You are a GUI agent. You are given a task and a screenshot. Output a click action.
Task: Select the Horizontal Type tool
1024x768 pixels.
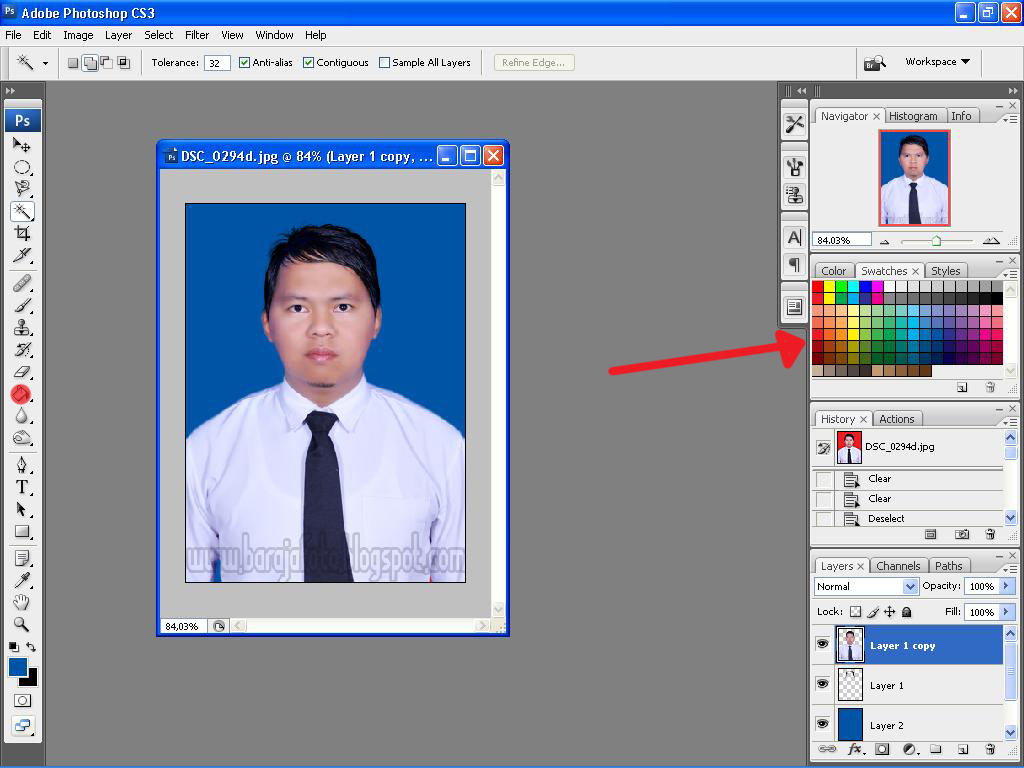[x=22, y=488]
